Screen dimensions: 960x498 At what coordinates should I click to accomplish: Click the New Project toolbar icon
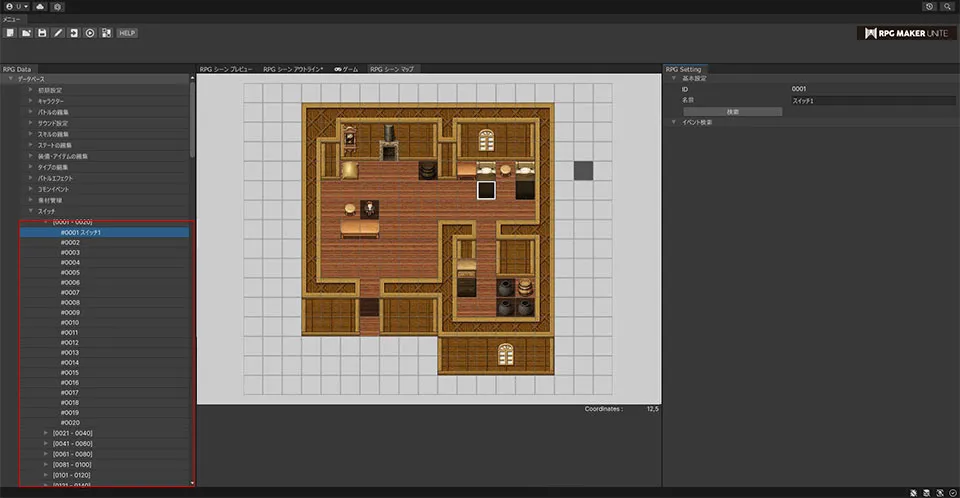(9, 33)
